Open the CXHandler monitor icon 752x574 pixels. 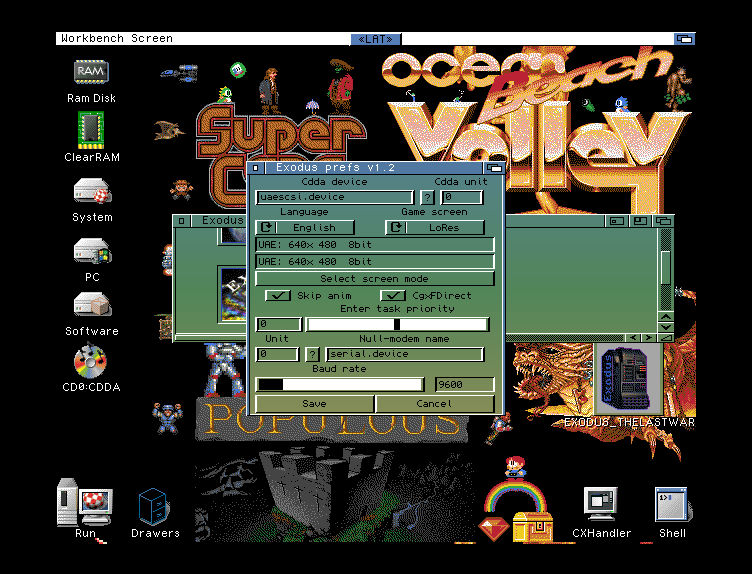click(x=600, y=504)
